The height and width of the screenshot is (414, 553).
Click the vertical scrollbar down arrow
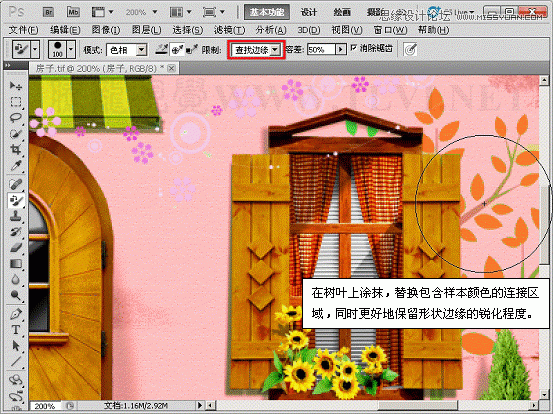[x=544, y=395]
